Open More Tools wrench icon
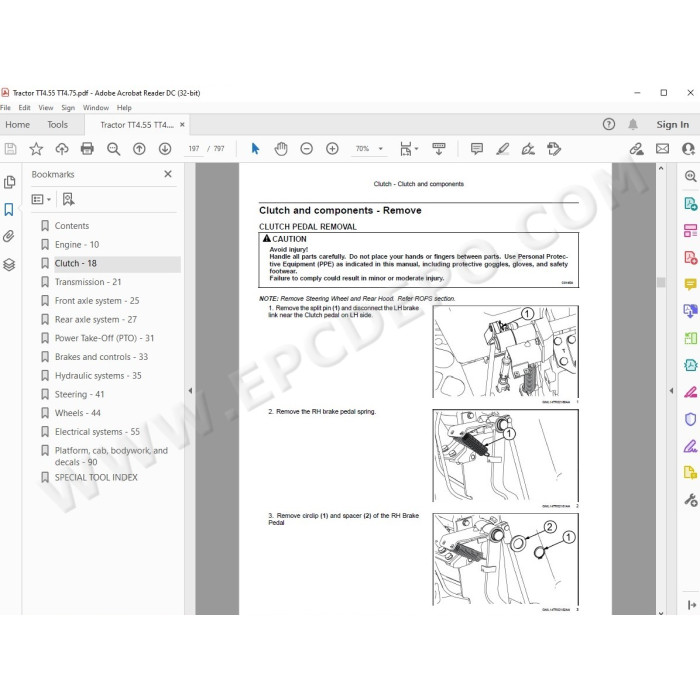 [x=690, y=500]
